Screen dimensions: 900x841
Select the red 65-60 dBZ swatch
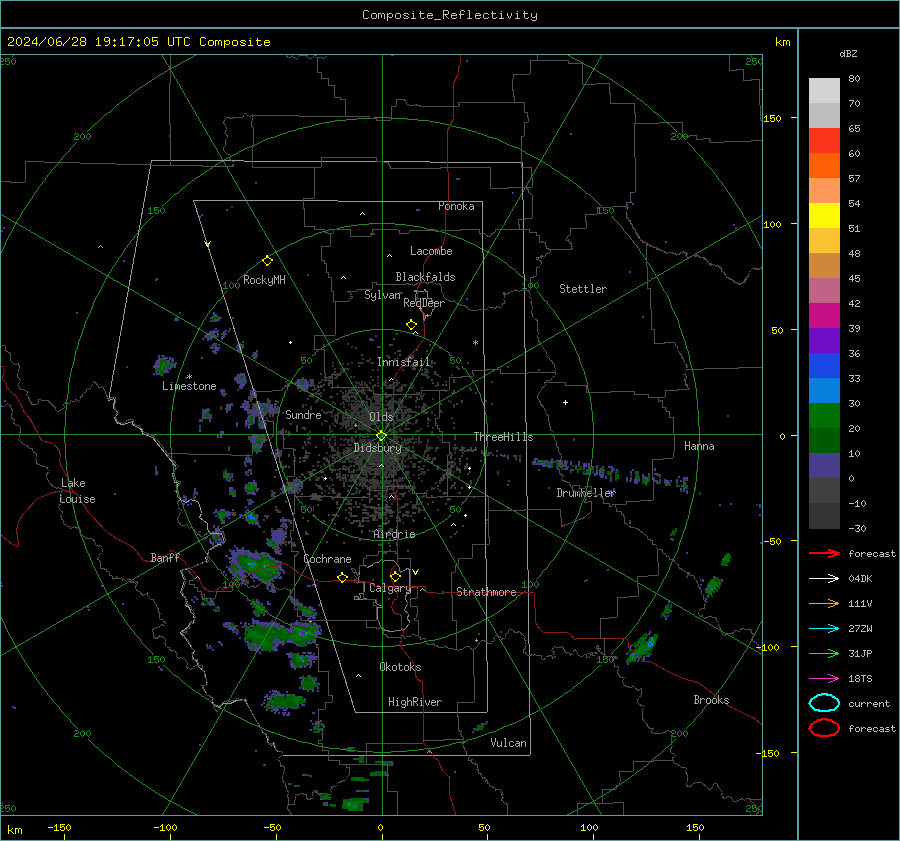pos(824,140)
